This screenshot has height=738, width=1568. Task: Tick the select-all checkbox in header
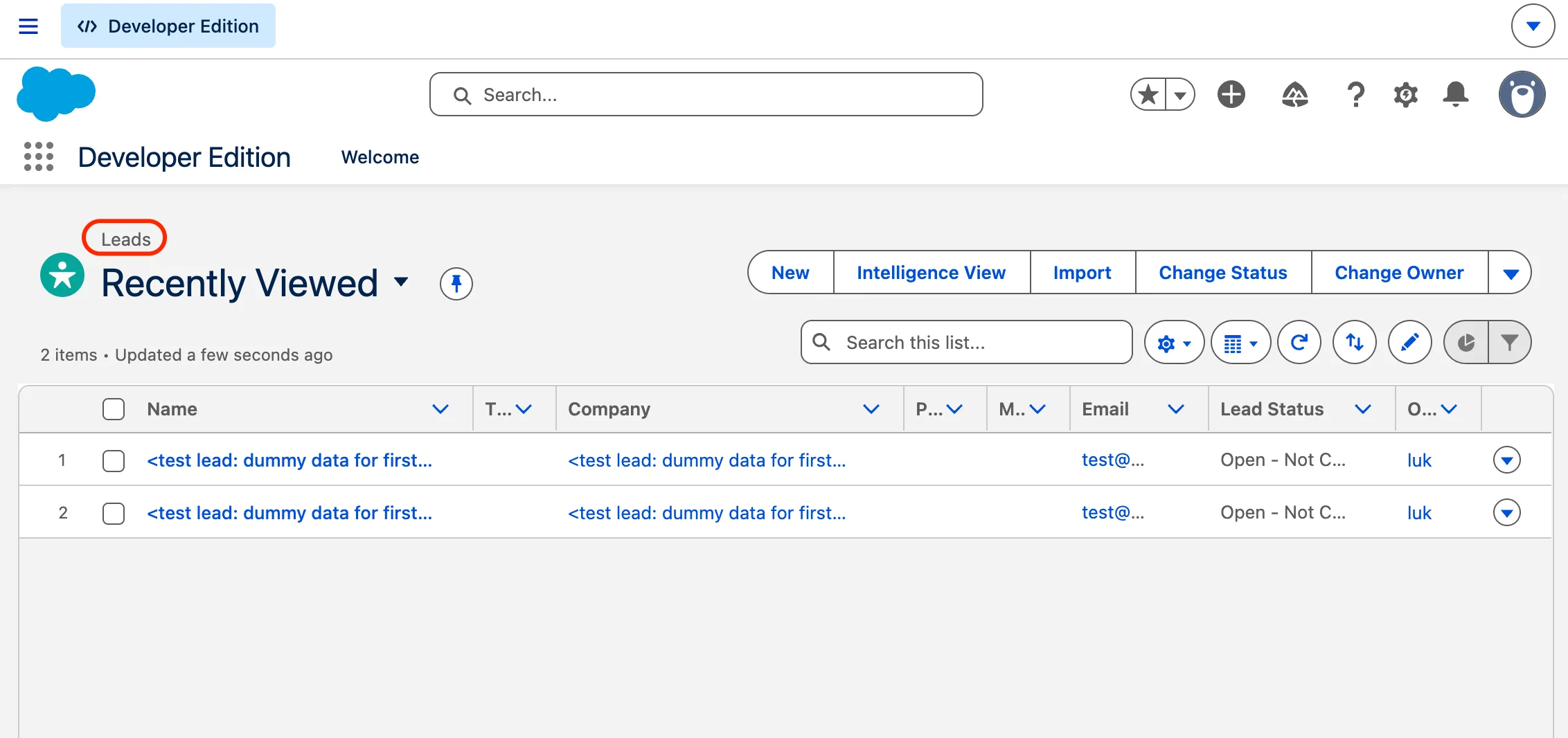click(114, 409)
